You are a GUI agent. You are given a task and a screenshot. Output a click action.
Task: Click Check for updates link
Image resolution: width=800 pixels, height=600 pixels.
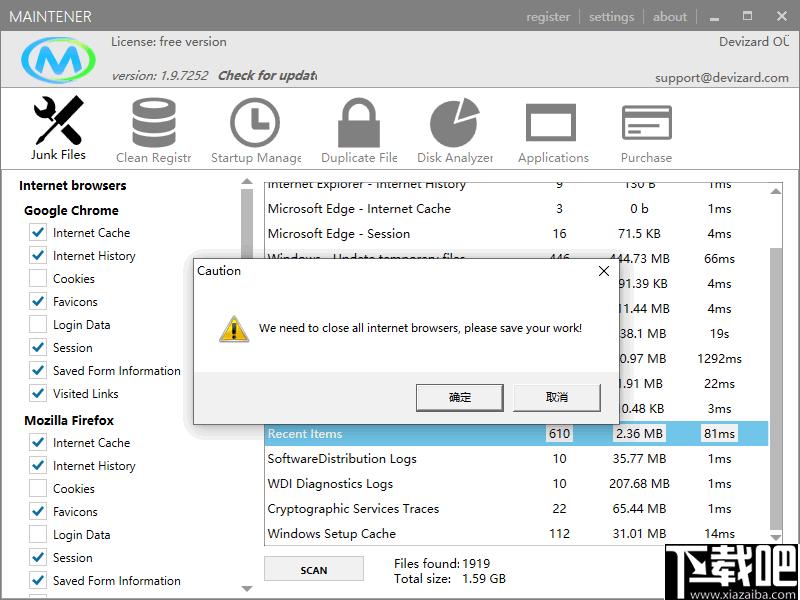[x=267, y=76]
